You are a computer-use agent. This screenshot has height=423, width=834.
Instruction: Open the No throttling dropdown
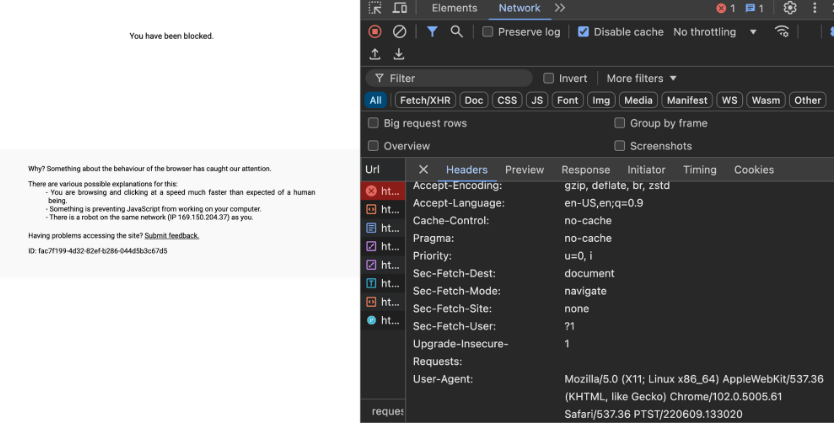[x=715, y=32]
